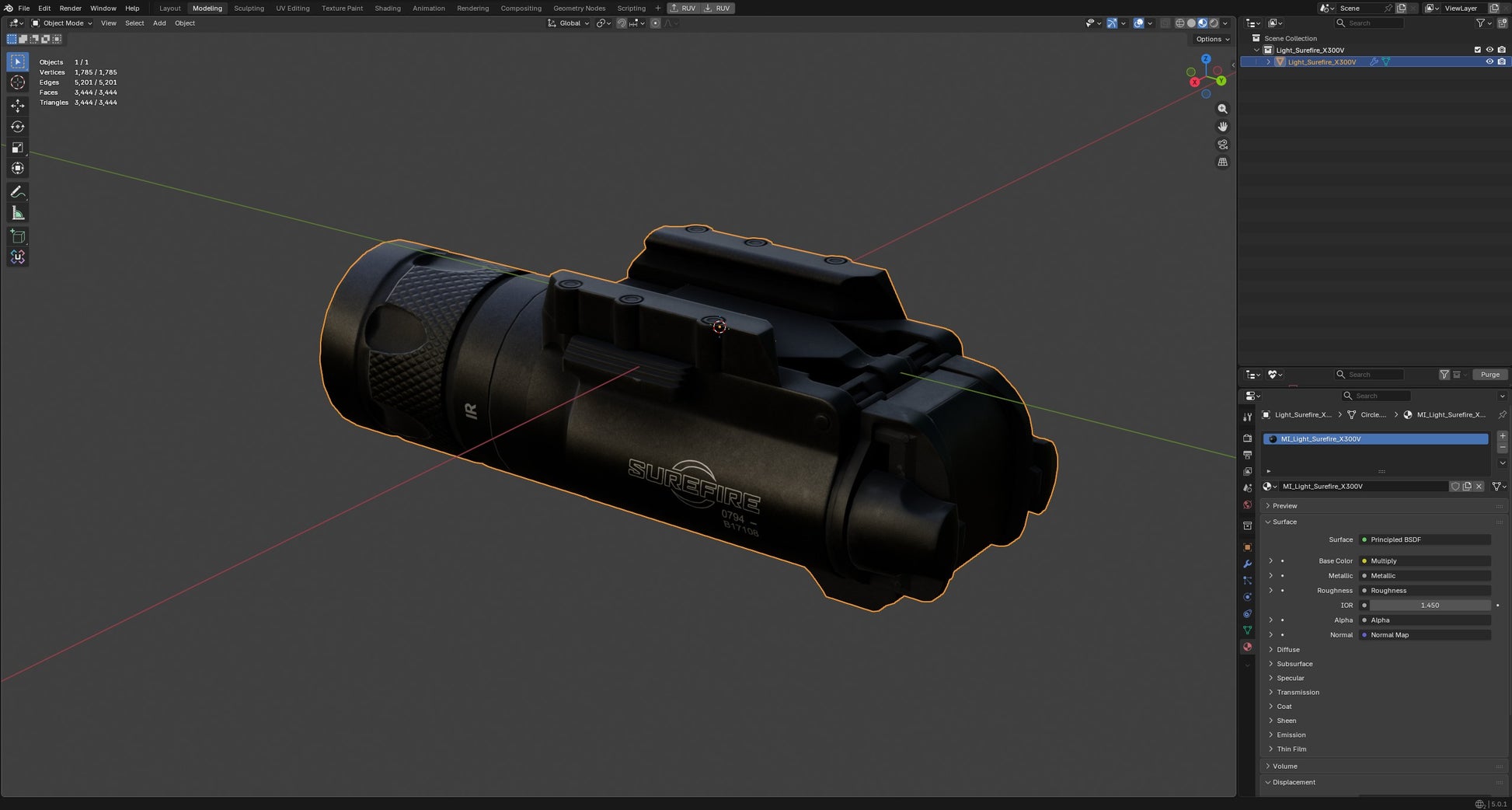Click the Purge button
This screenshot has width=1512, height=810.
[1489, 375]
